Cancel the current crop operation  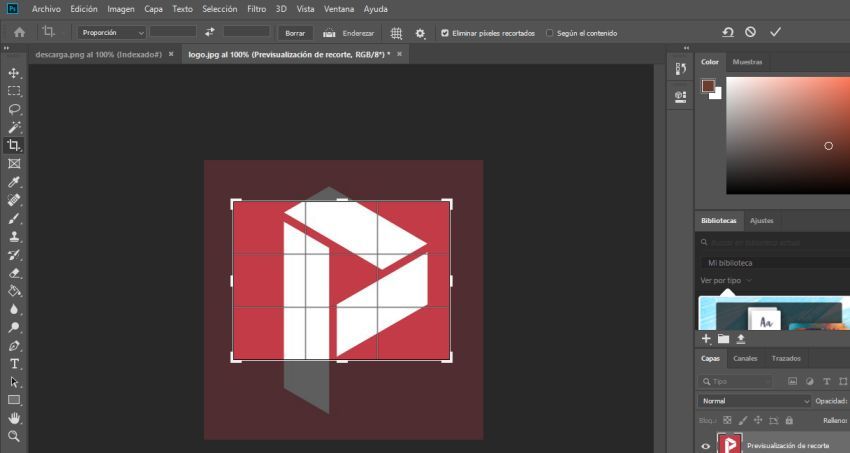(x=750, y=33)
